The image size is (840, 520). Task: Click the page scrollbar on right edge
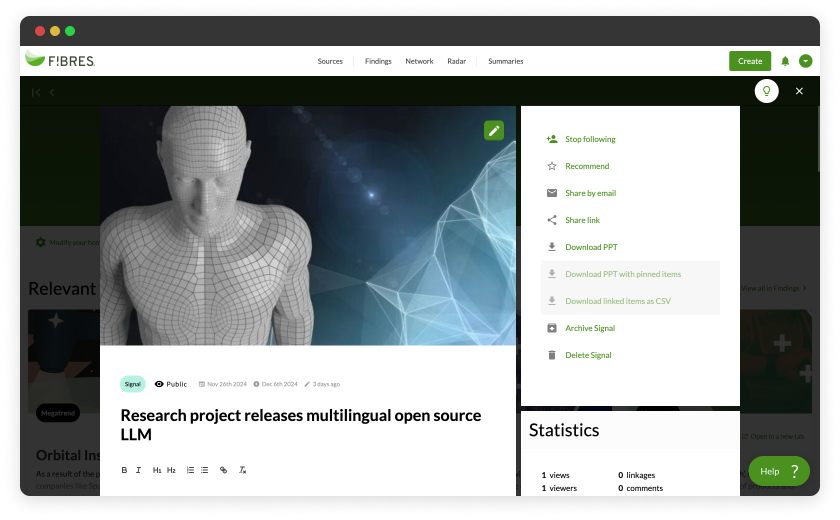click(818, 139)
